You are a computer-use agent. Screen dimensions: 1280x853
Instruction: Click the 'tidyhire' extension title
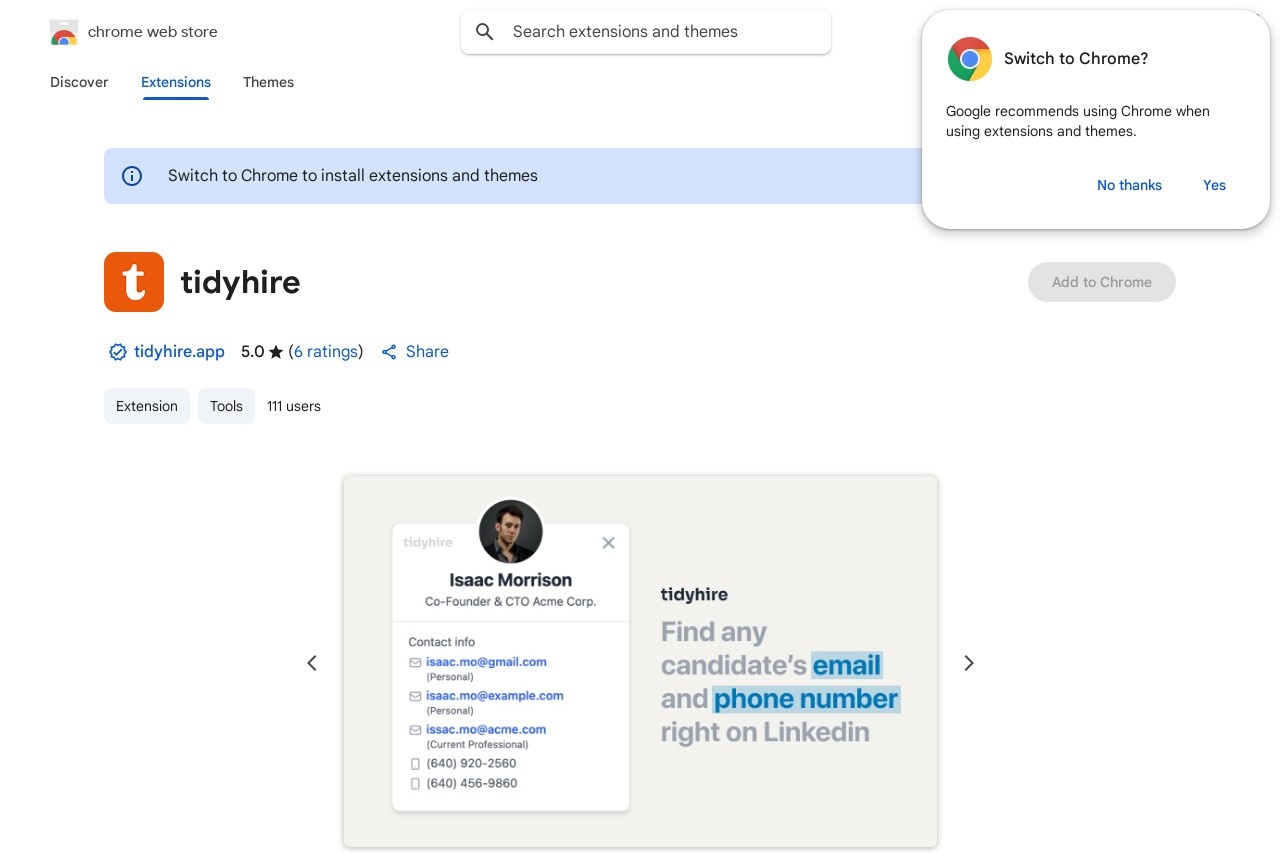[x=240, y=282]
